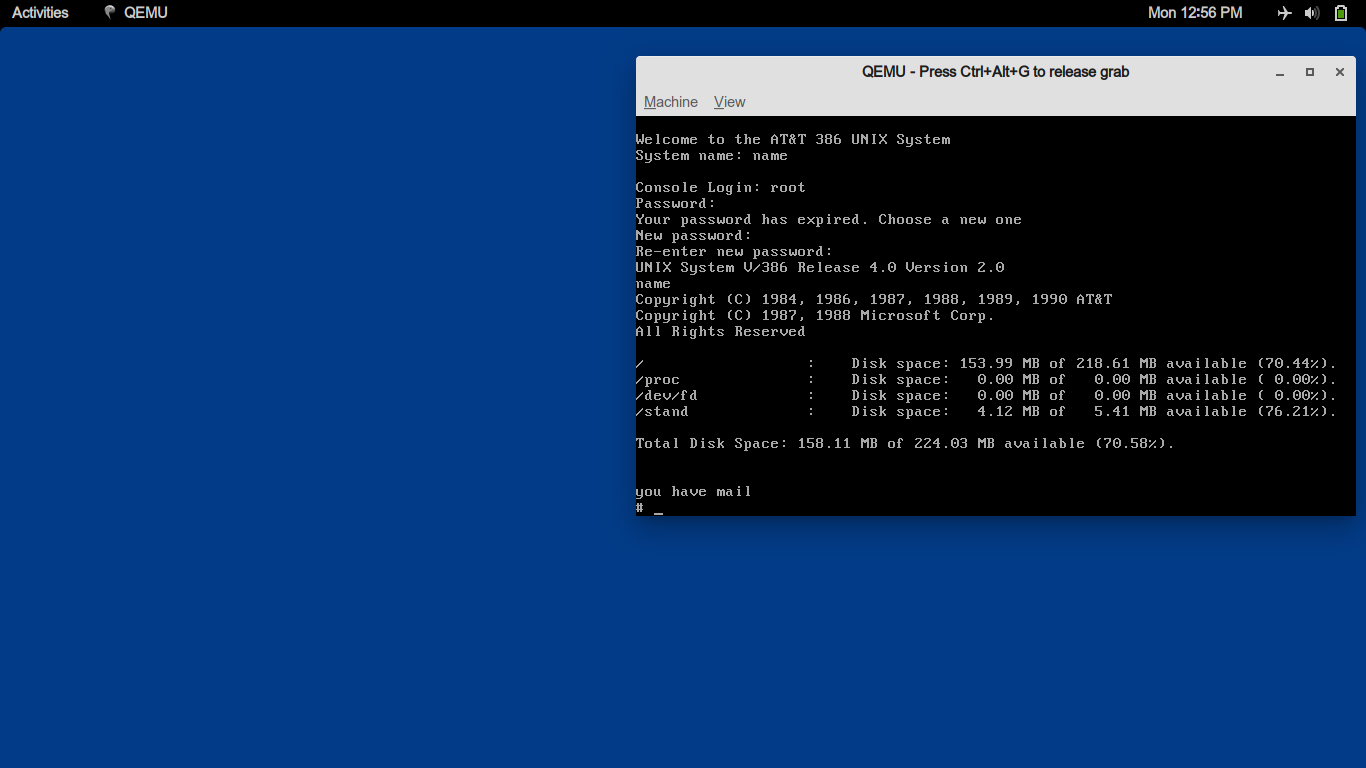Screen dimensions: 1366x768
Task: Open the Mon 12:56 PM clock panel
Action: coord(1195,13)
